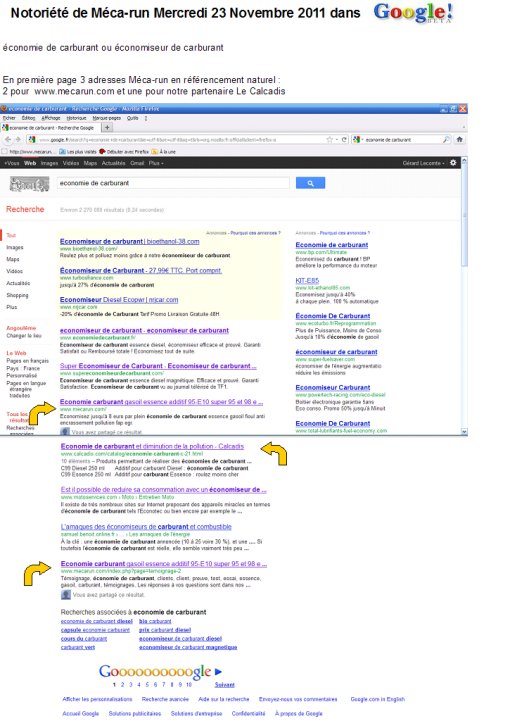Open the Historique menu
Viewport: 510px width, 728px height.
point(77,118)
